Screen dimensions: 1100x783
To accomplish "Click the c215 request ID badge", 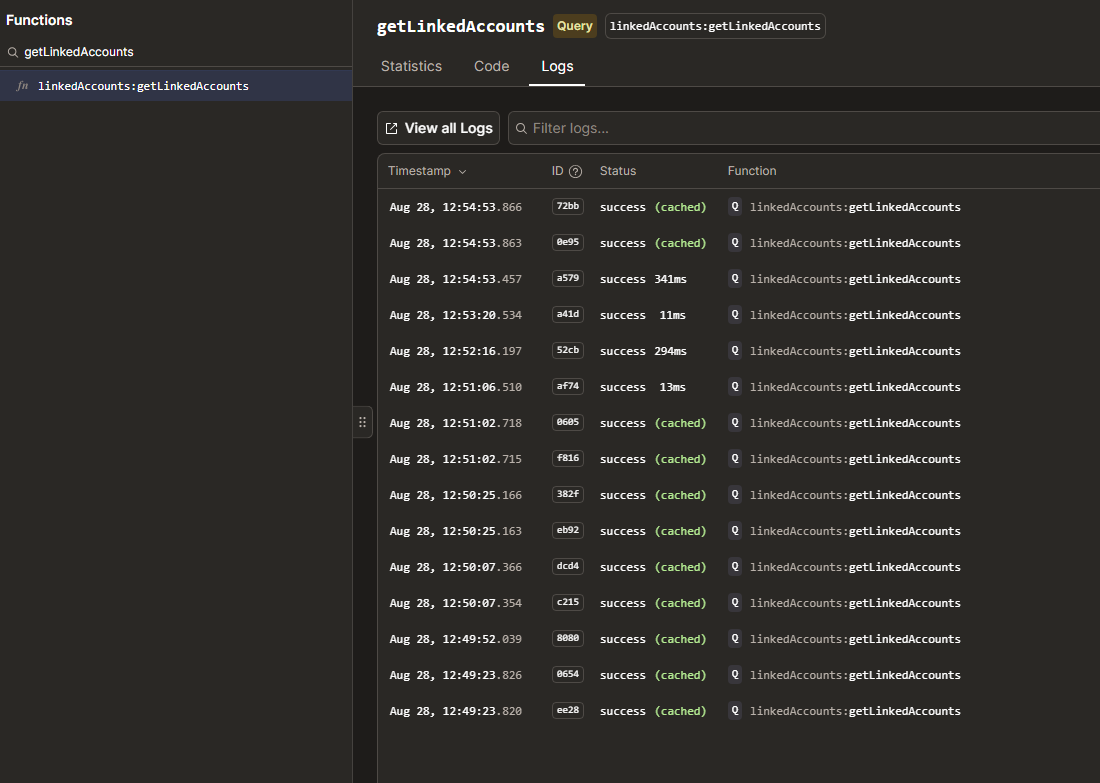I will click(x=568, y=603).
